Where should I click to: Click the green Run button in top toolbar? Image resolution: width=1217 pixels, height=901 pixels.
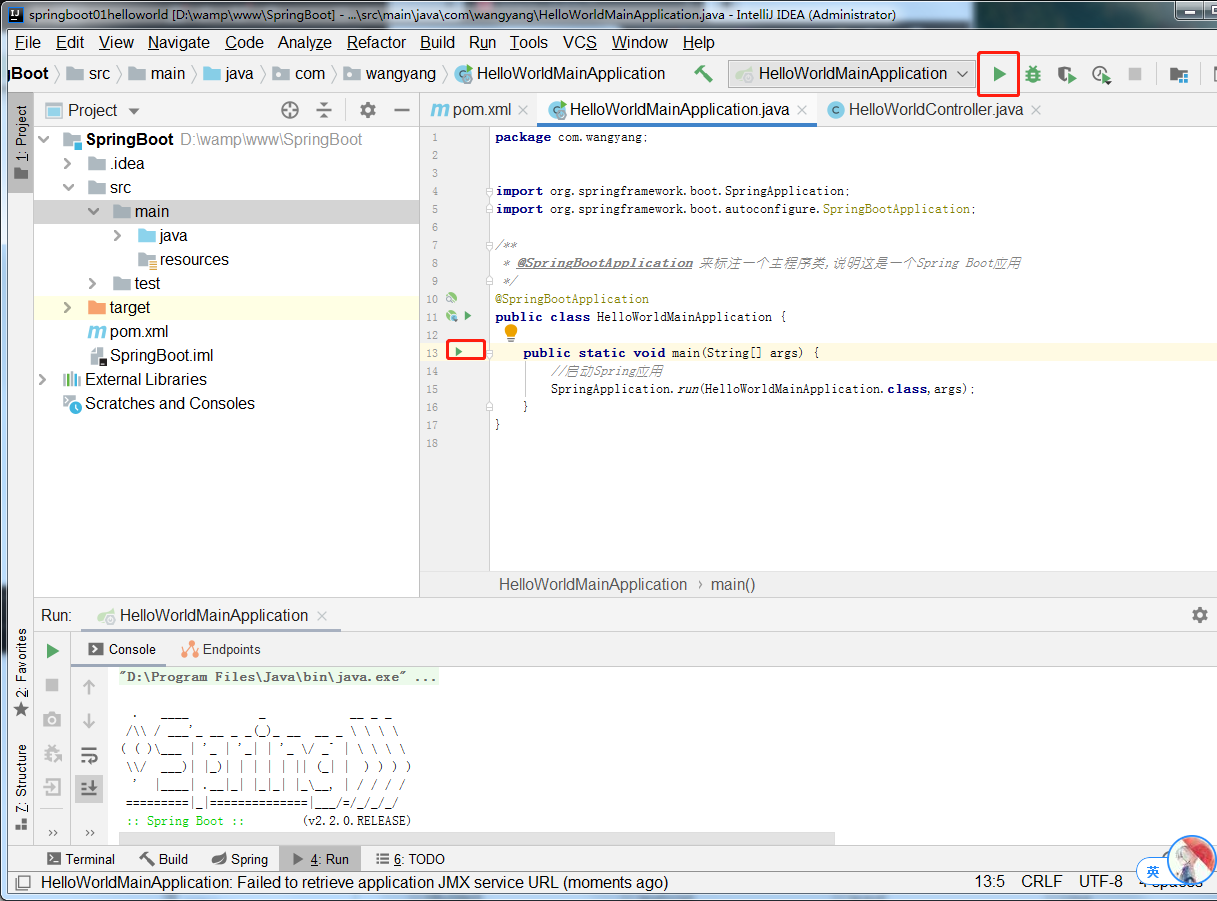(x=999, y=74)
